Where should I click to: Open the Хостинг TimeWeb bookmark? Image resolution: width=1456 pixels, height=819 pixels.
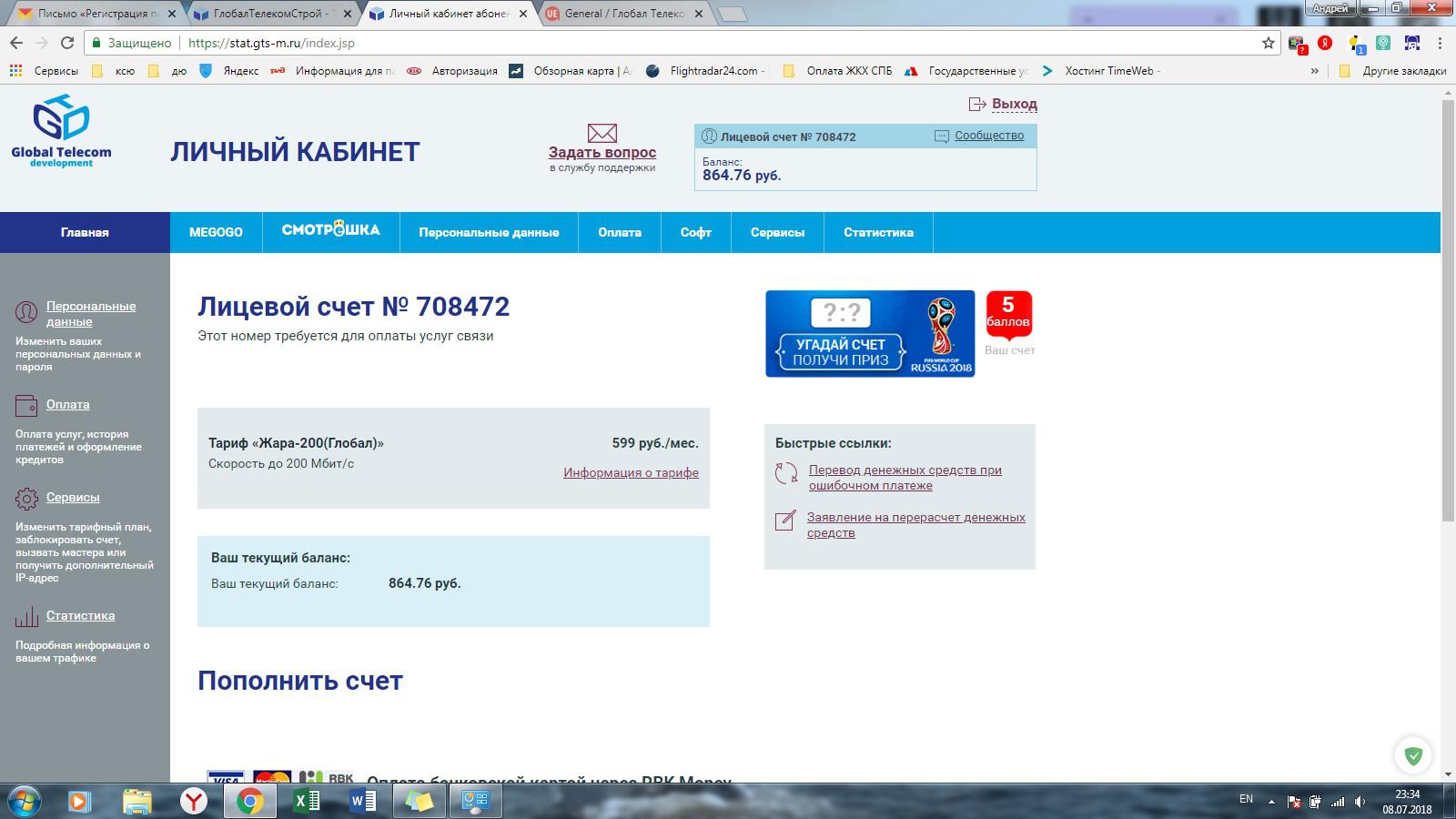1101,71
